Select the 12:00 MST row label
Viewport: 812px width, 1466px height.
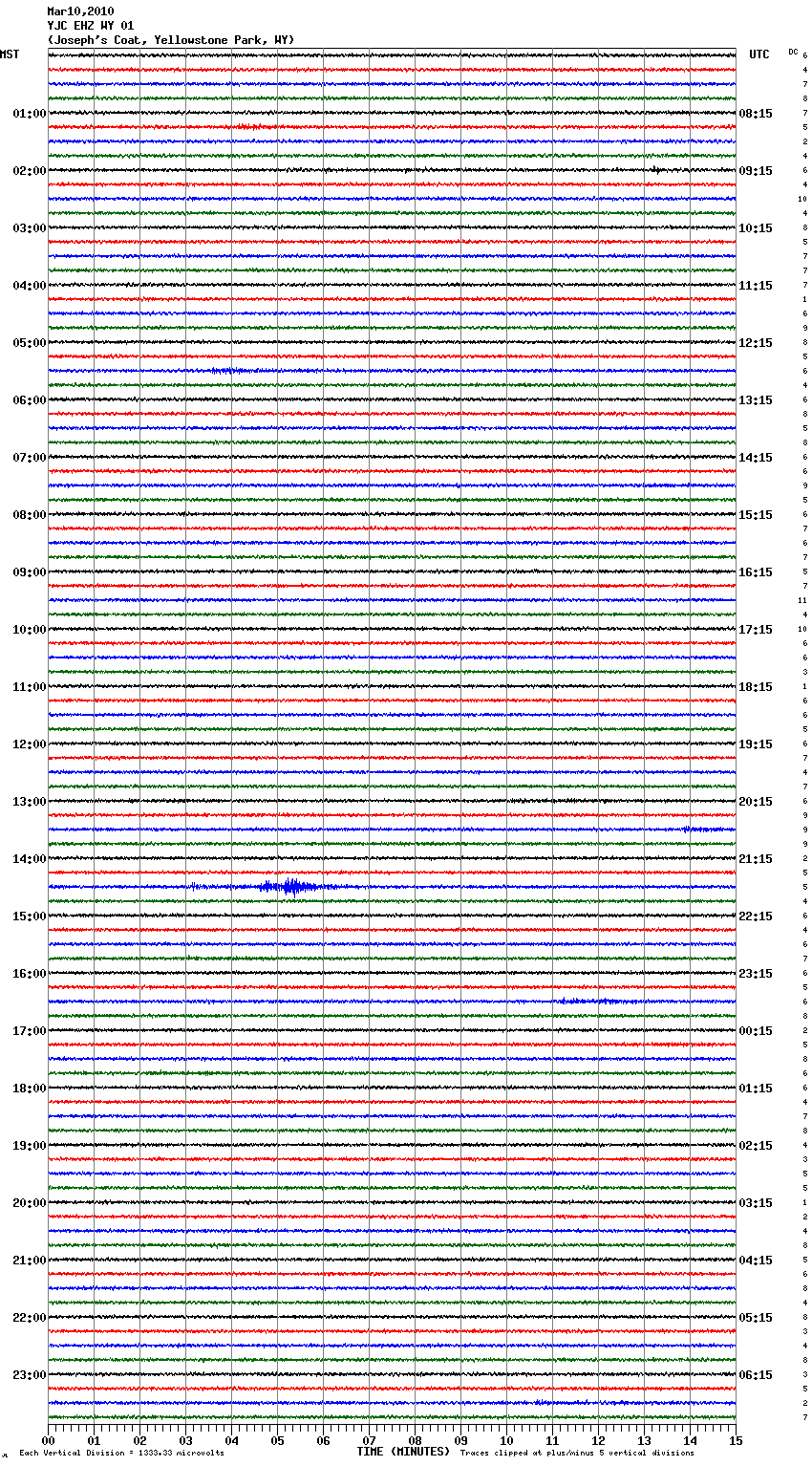(x=30, y=744)
